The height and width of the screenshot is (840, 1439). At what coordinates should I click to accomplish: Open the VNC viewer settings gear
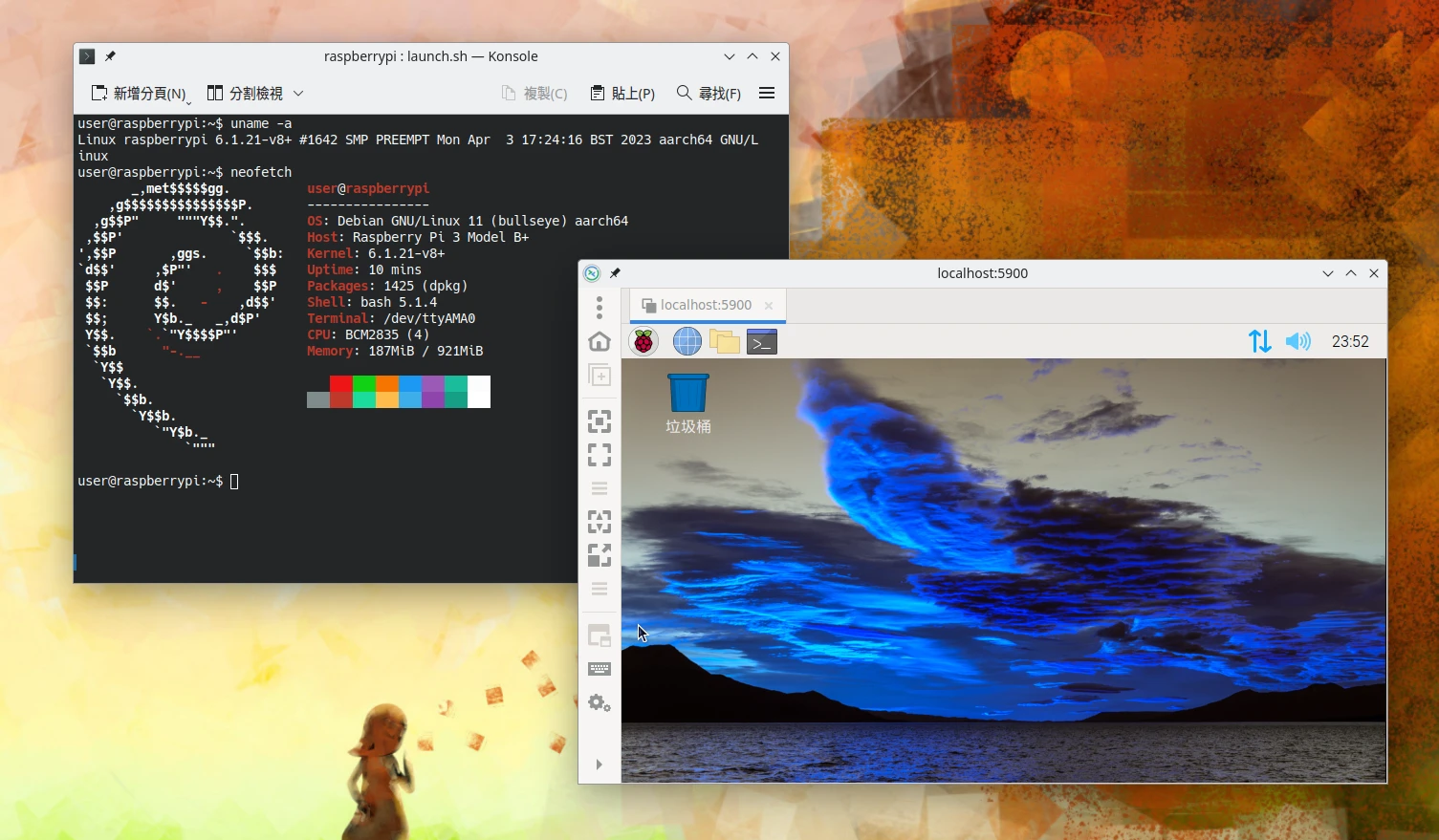[x=600, y=703]
